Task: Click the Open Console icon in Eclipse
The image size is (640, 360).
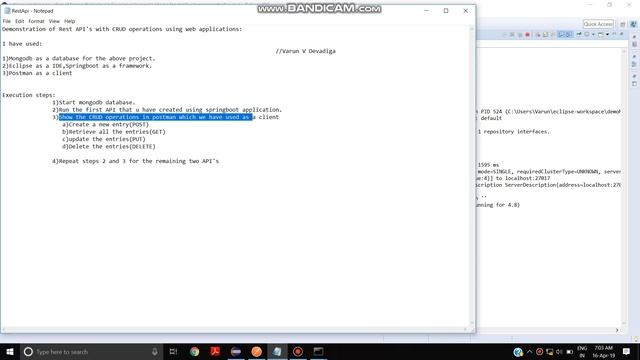Action: tap(600, 35)
